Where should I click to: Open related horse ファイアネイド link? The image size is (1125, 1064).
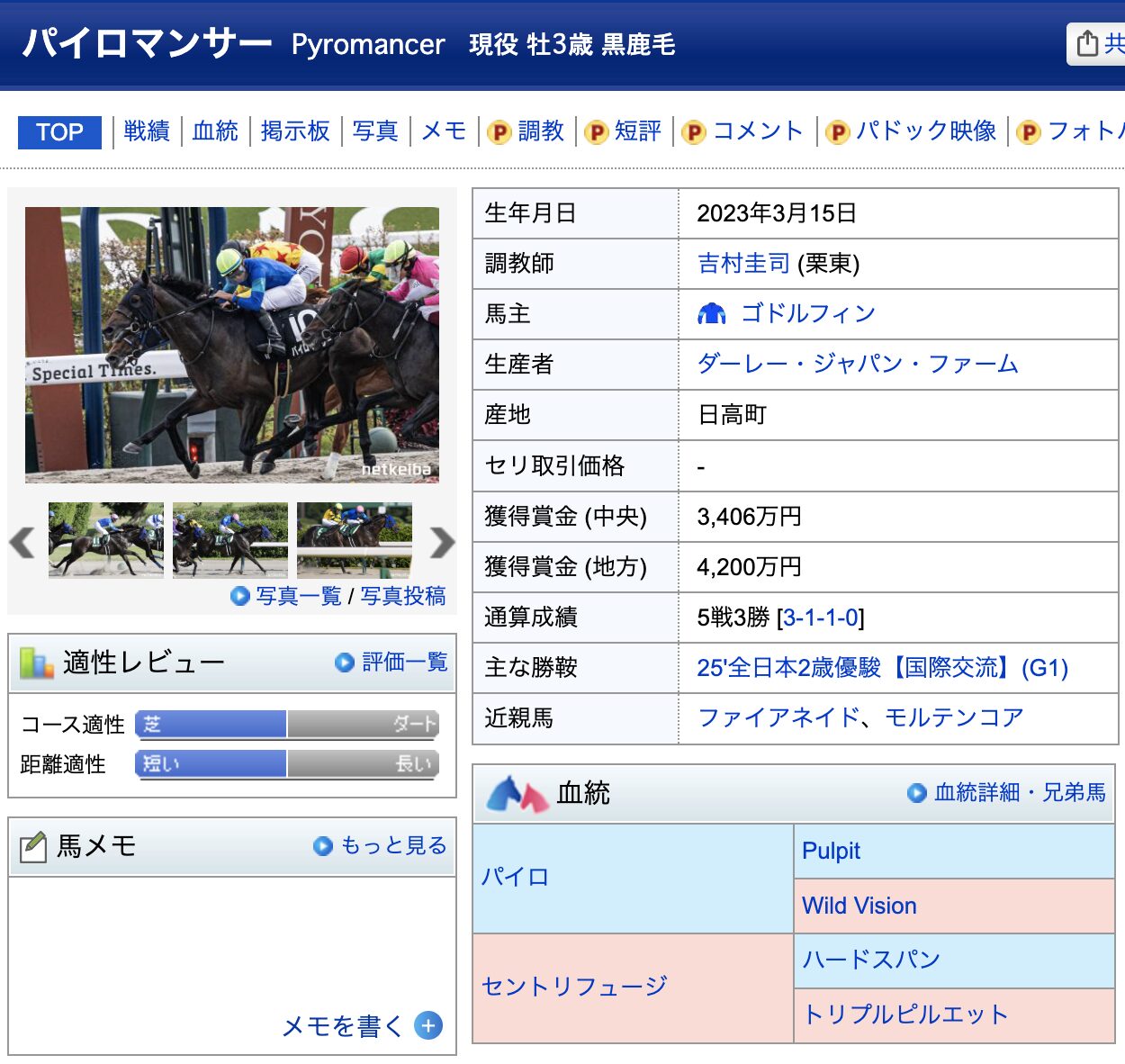[x=778, y=718]
